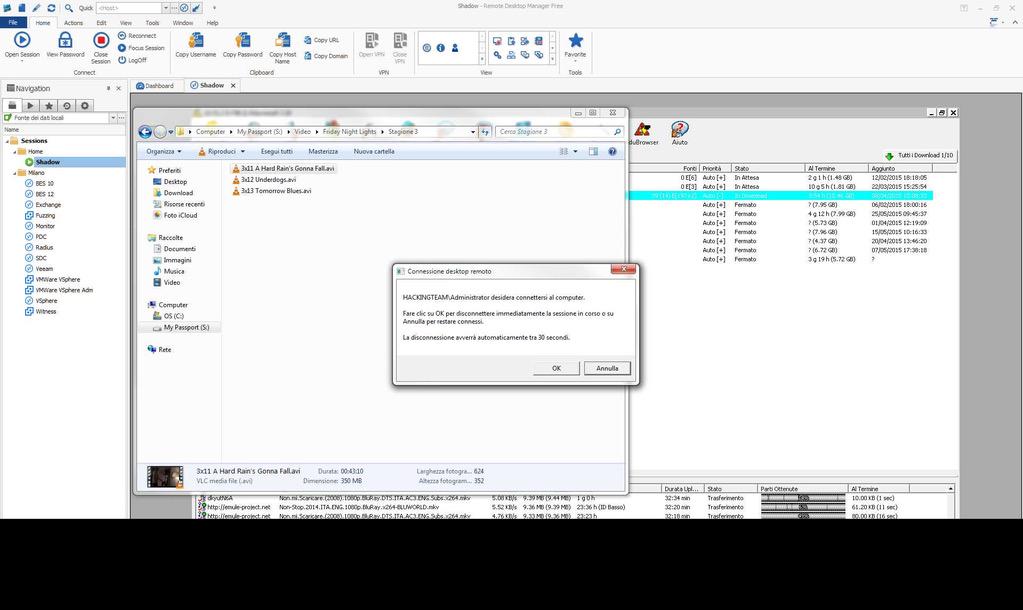Select the favorites star tab in Navigation
This screenshot has width=1023, height=610.
pyautogui.click(x=48, y=105)
